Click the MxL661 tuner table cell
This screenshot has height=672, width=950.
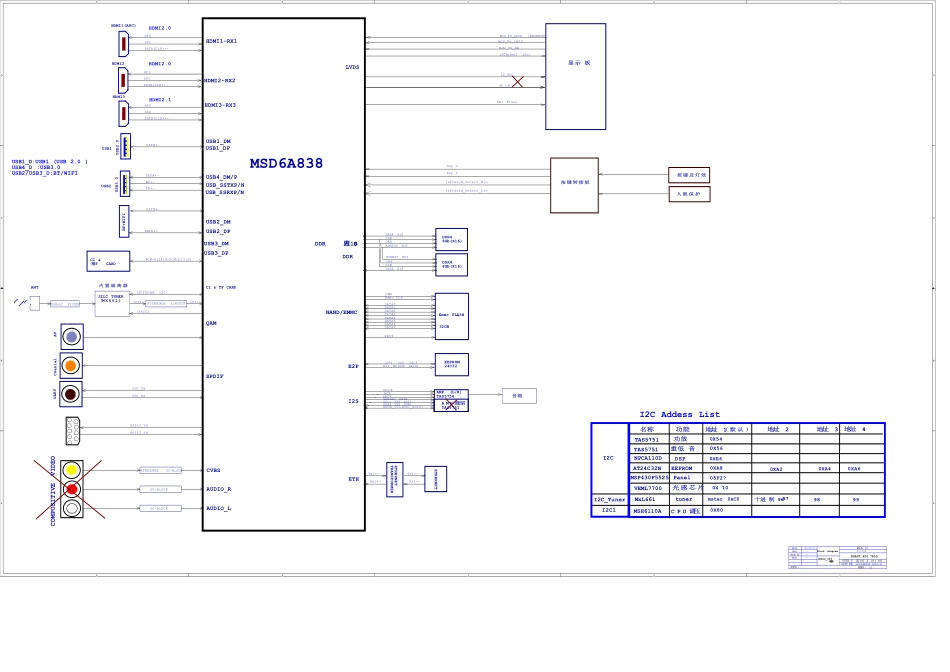[645, 499]
